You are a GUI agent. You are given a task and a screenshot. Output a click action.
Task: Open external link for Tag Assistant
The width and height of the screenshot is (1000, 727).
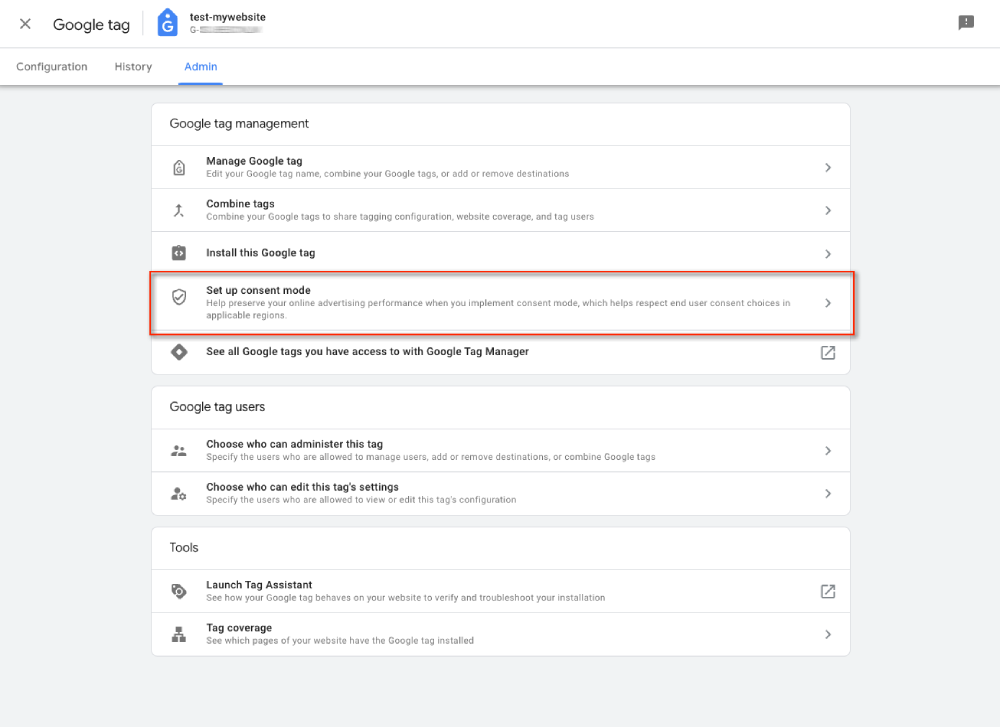click(828, 591)
